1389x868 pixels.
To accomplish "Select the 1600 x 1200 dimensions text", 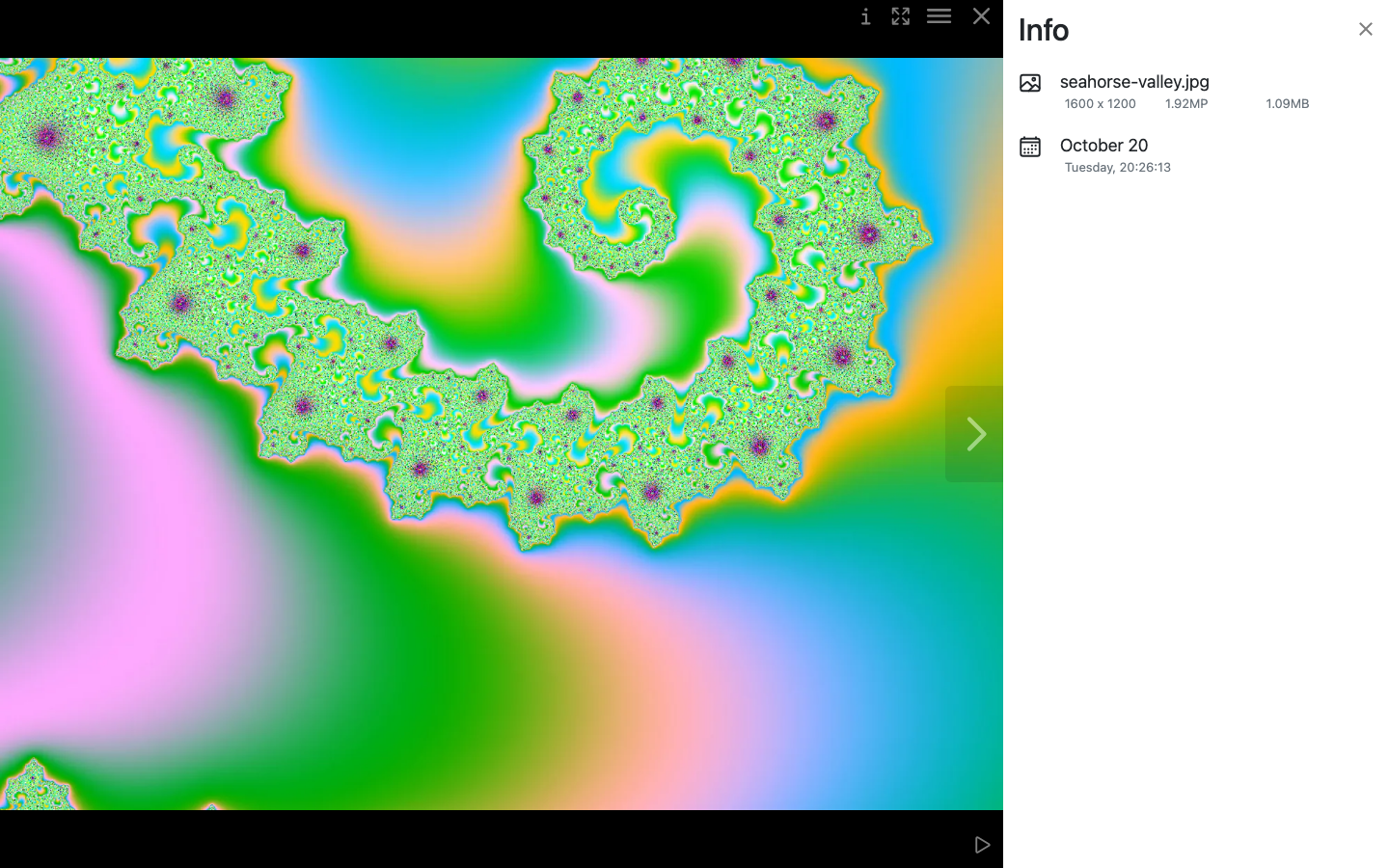I will point(1101,103).
